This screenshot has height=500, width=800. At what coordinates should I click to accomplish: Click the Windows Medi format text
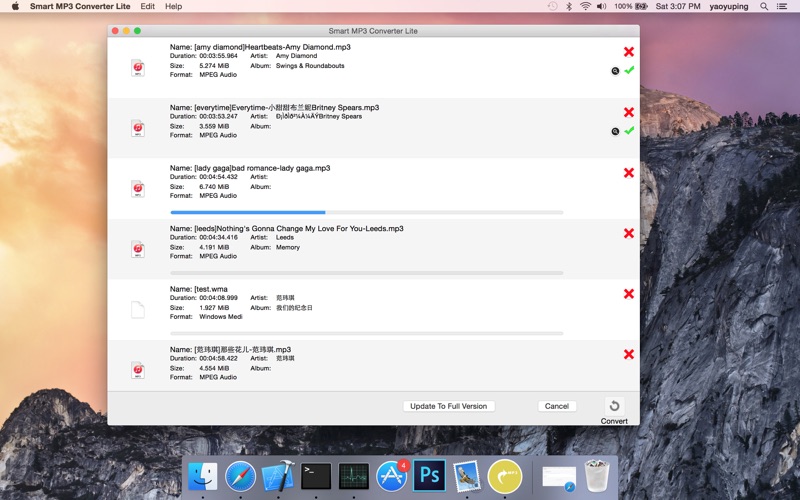221,317
